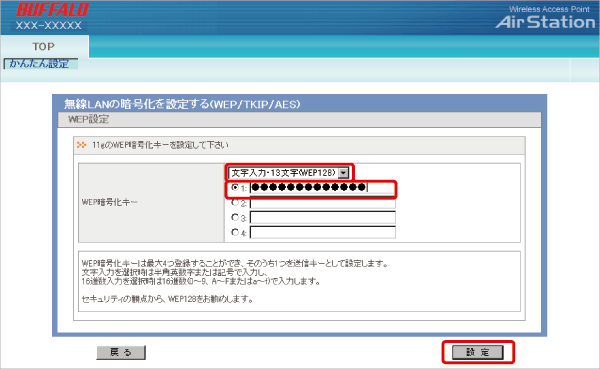Click the dropdown arrow next to 文字入力・13文字
The image size is (600, 369).
click(x=343, y=173)
